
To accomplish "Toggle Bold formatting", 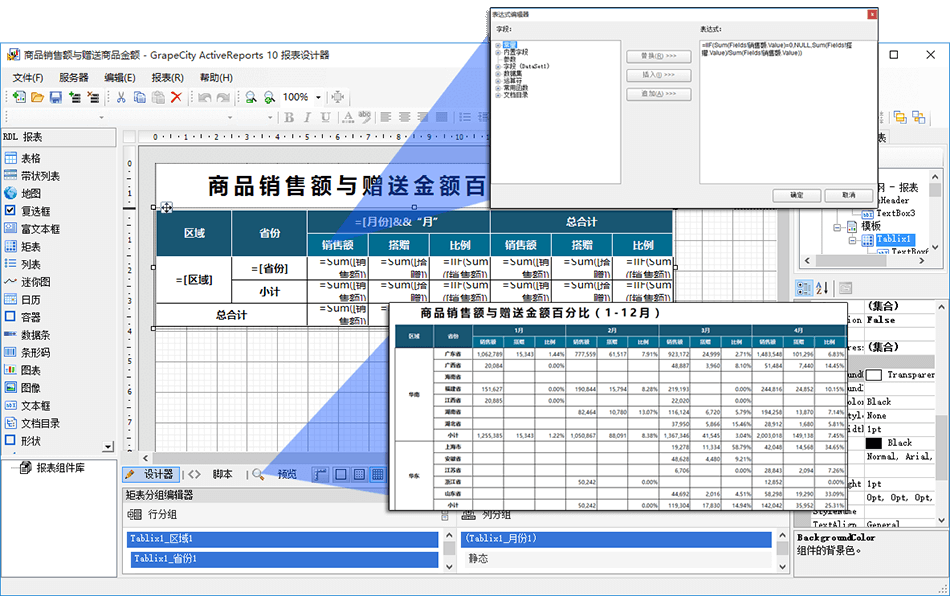I will (289, 117).
